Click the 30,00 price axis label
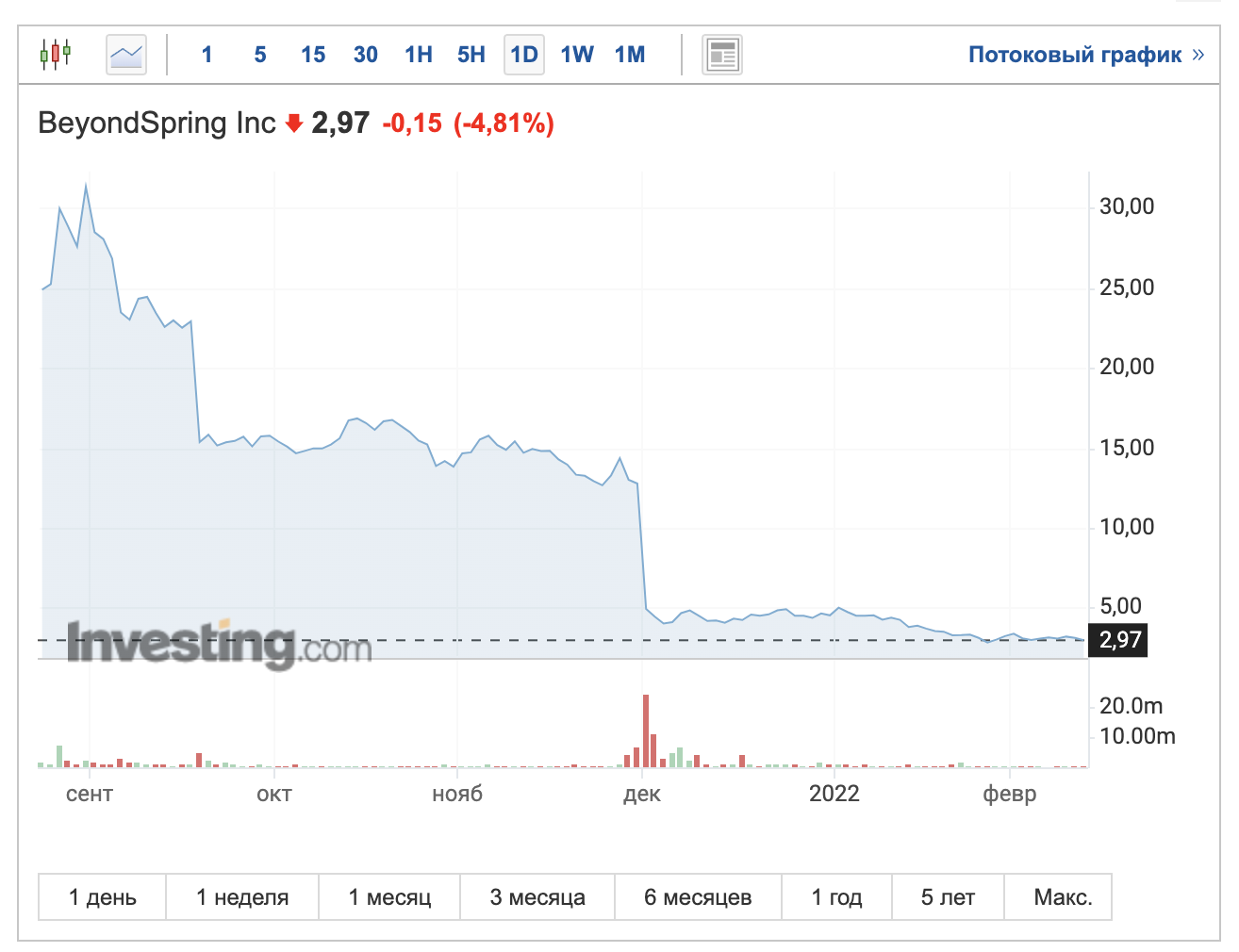This screenshot has height=952, width=1239. (x=1127, y=206)
